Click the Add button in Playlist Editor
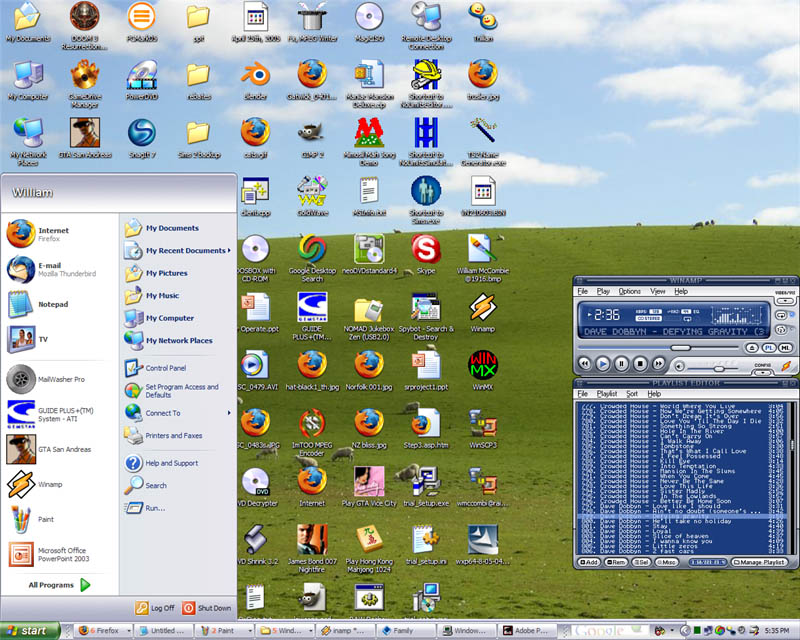The image size is (800, 640). (x=588, y=562)
